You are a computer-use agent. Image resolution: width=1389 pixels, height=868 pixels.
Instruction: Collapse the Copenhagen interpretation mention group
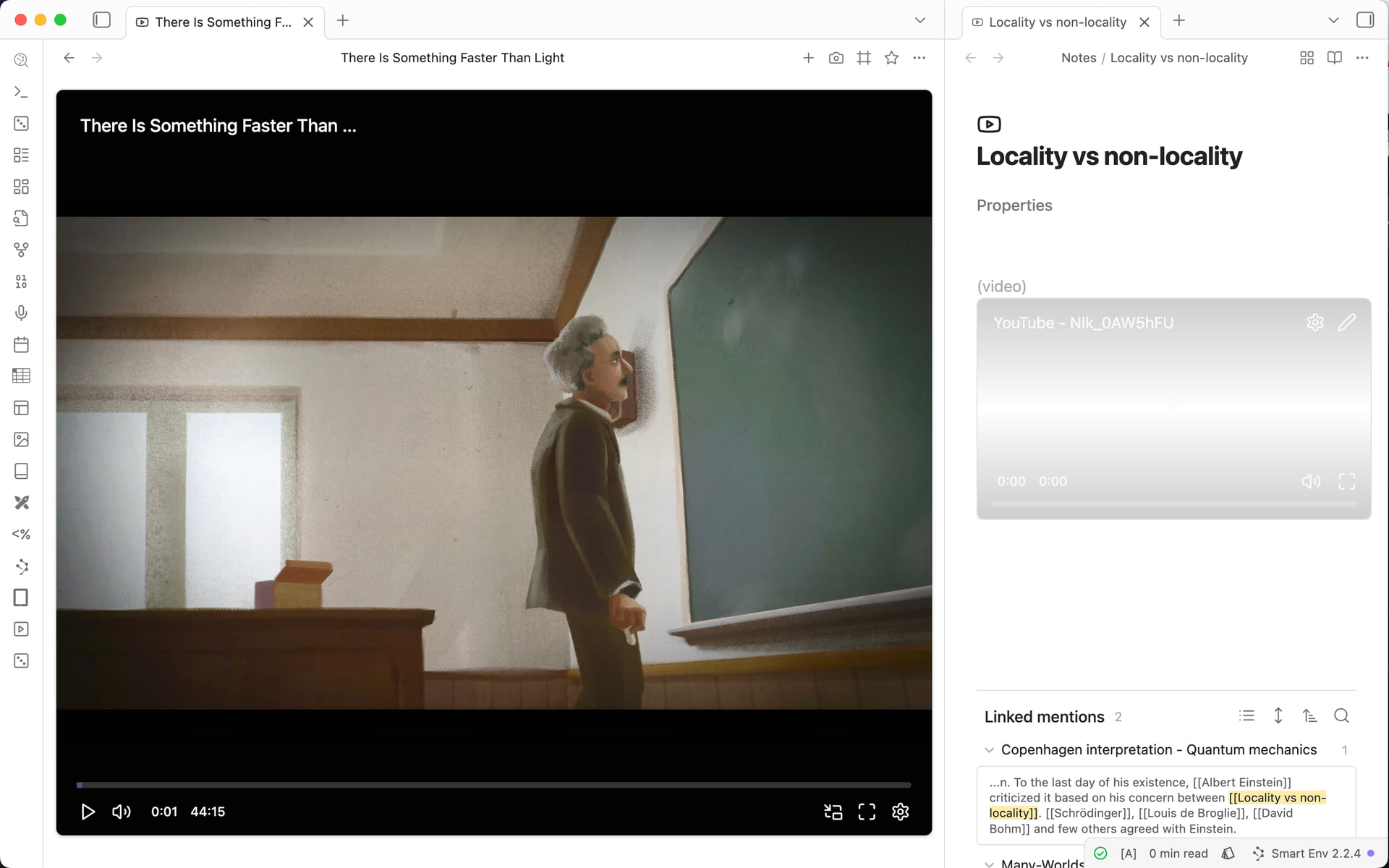click(989, 750)
